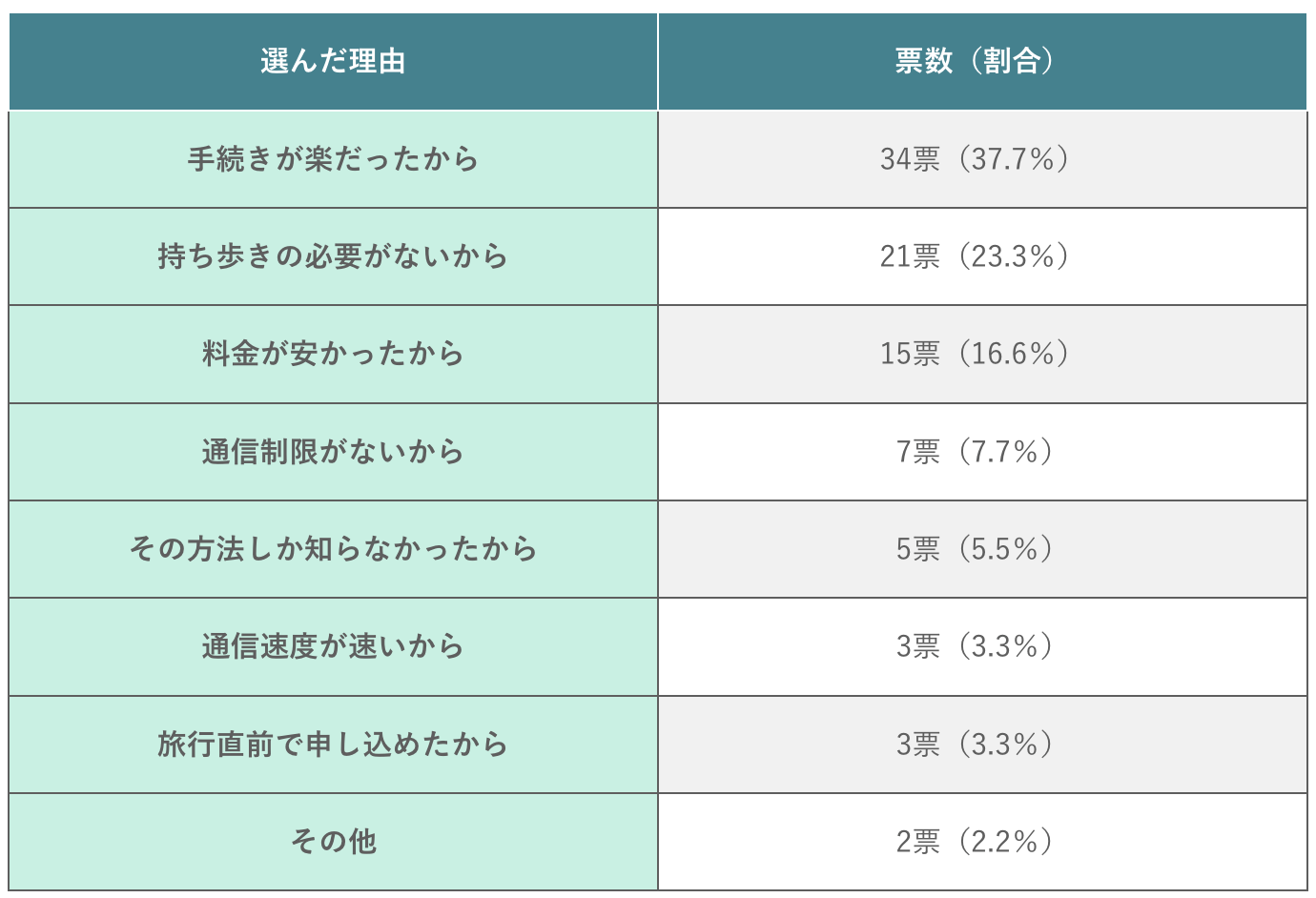The image size is (1316, 898).
Task: Click the 7票（7.7%） cell
Action: pos(975,452)
